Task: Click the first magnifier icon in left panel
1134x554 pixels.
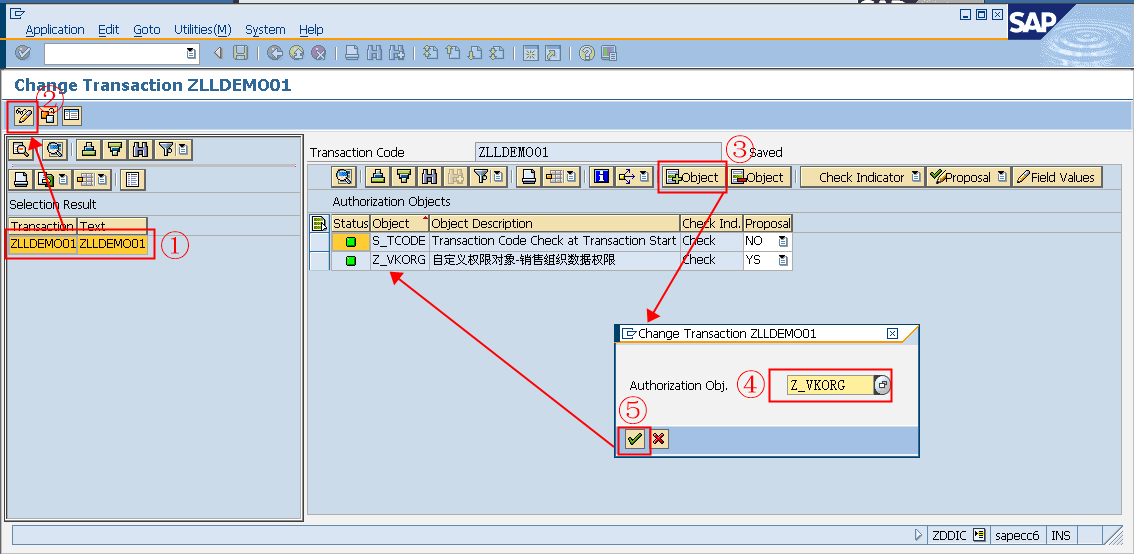Action: tap(21, 150)
